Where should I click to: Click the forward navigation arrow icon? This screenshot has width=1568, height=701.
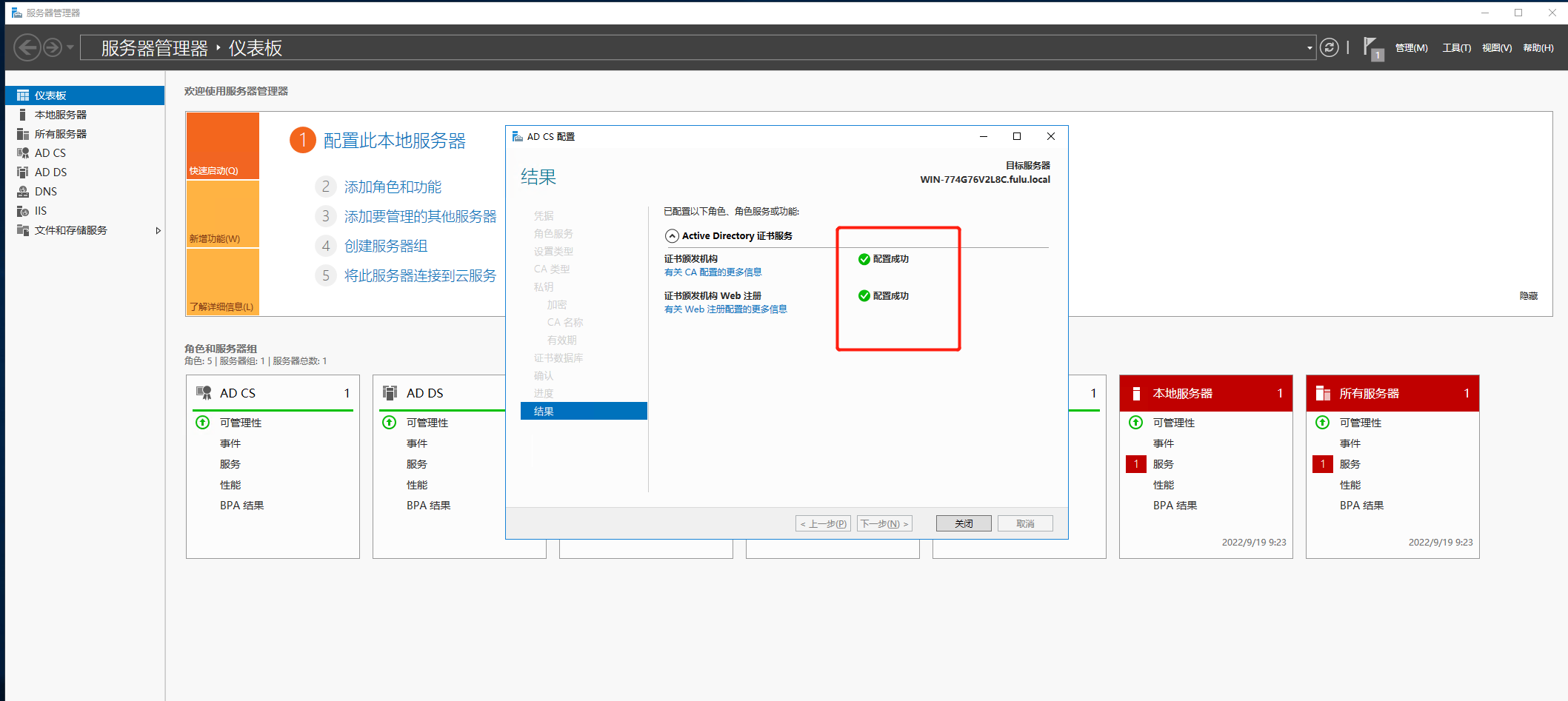click(53, 48)
